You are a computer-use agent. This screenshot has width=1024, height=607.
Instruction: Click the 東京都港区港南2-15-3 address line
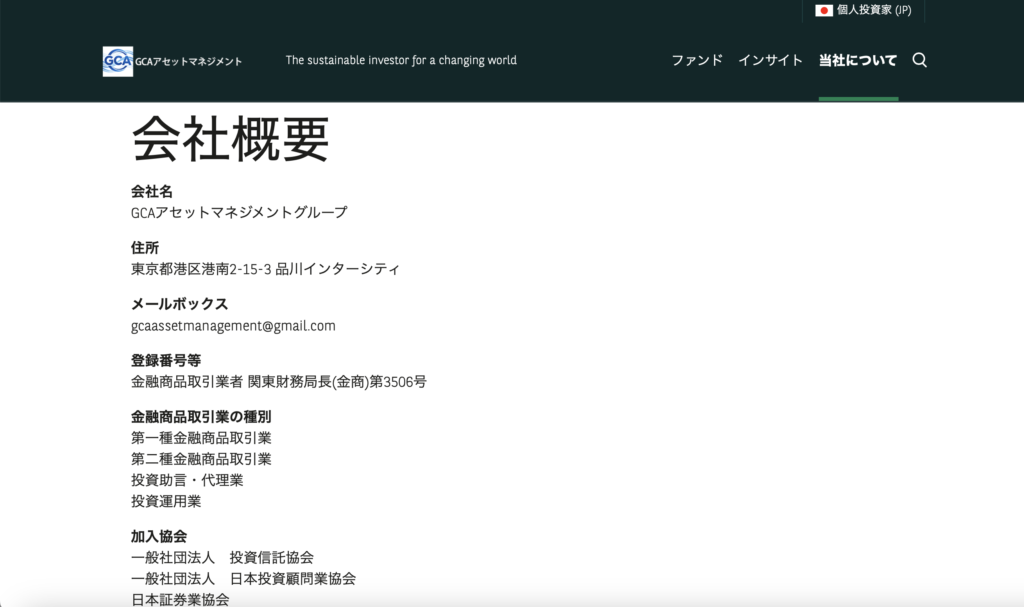coord(265,269)
